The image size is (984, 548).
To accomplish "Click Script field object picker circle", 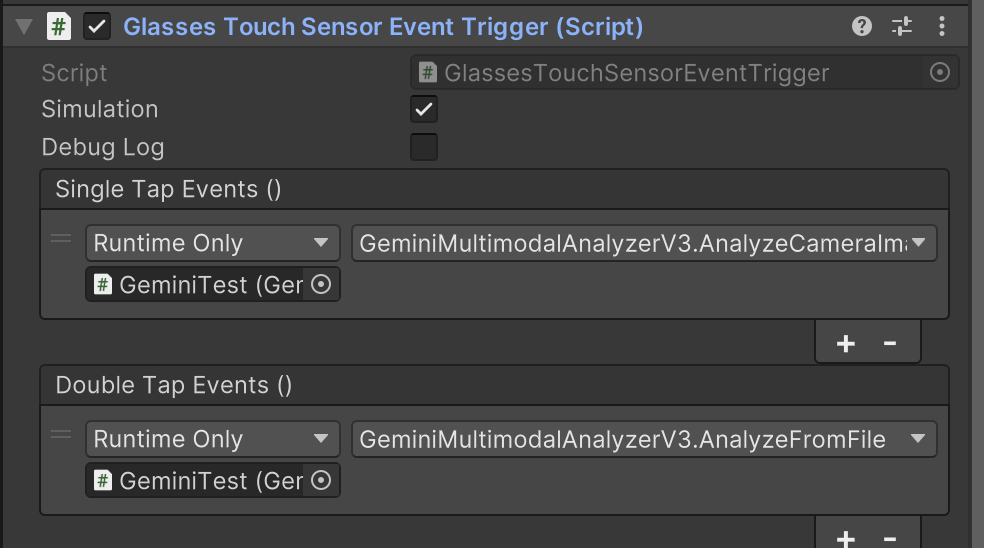I will [939, 72].
